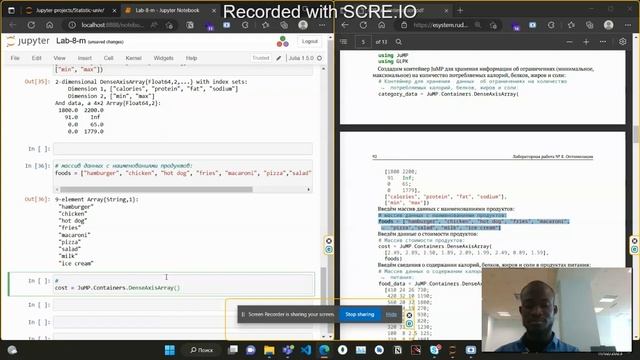Switch to the Jupyter projects/Statistic tab

70,10
